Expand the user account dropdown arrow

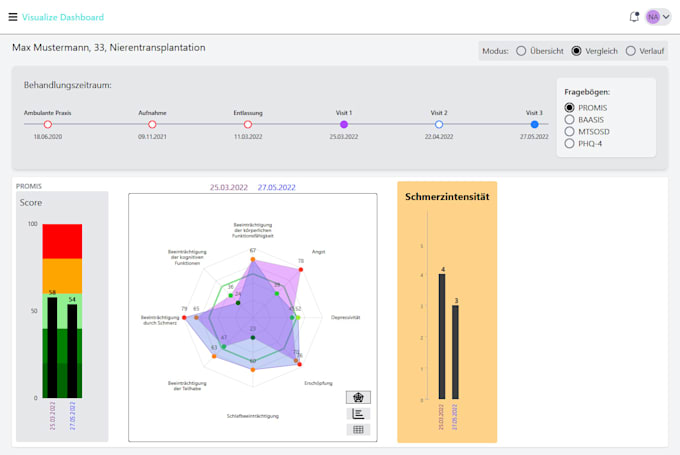click(x=666, y=17)
